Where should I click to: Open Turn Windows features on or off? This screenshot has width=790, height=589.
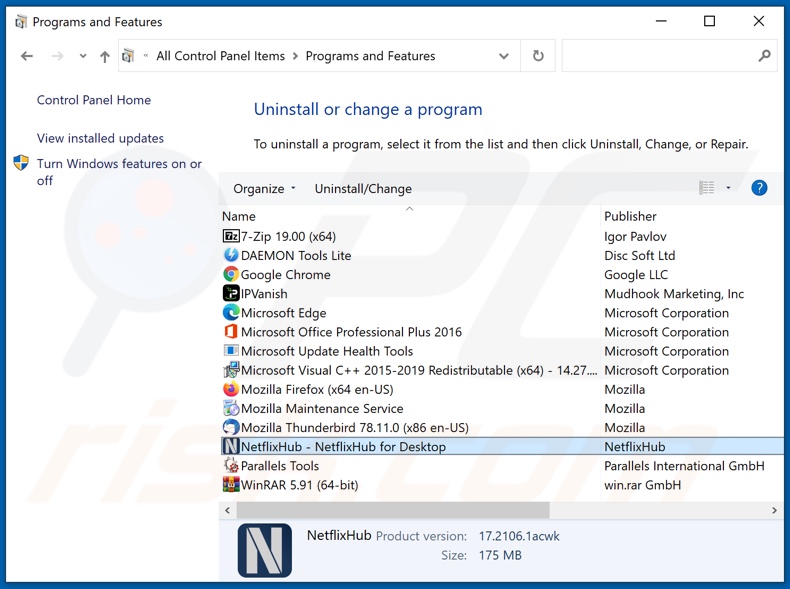point(119,172)
